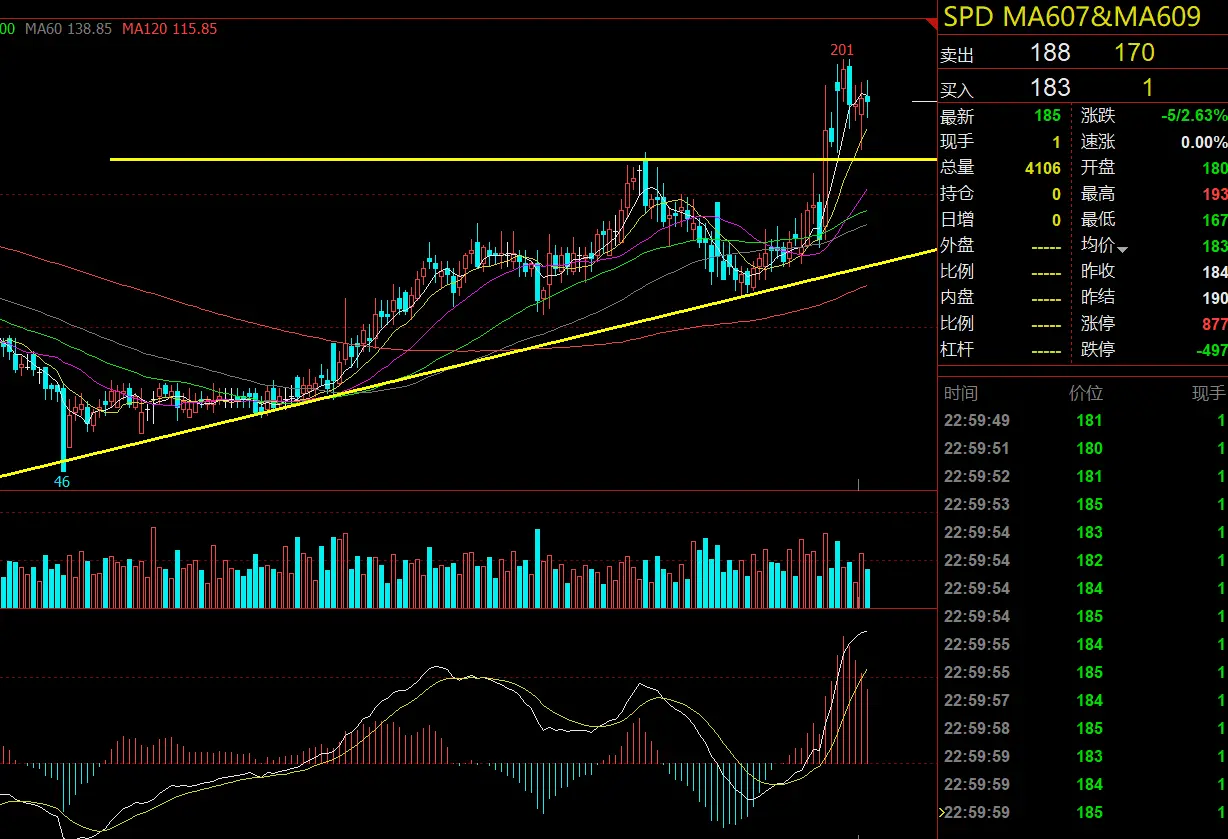
Task: Click the 涨停 limit-up value 877
Action: tap(1214, 324)
